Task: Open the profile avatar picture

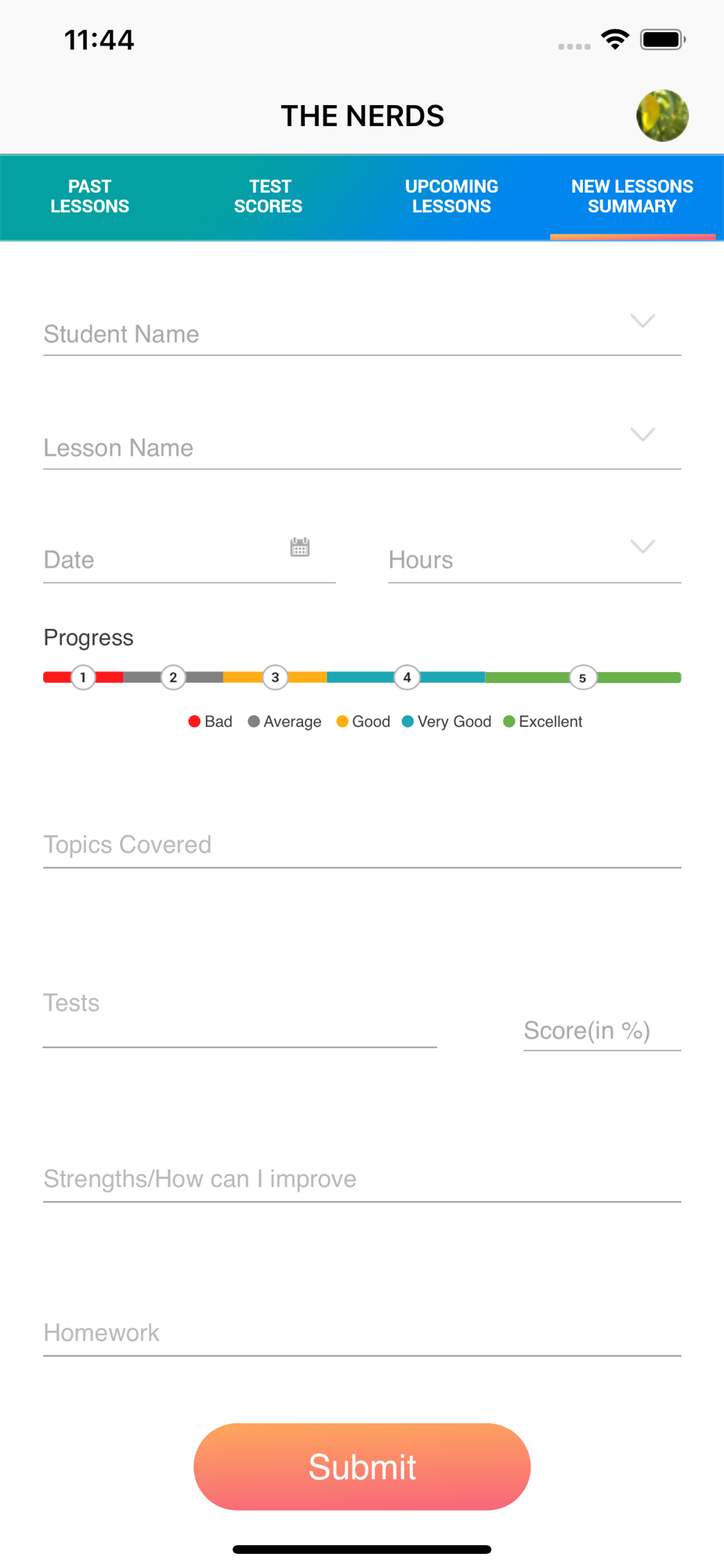Action: coord(662,116)
